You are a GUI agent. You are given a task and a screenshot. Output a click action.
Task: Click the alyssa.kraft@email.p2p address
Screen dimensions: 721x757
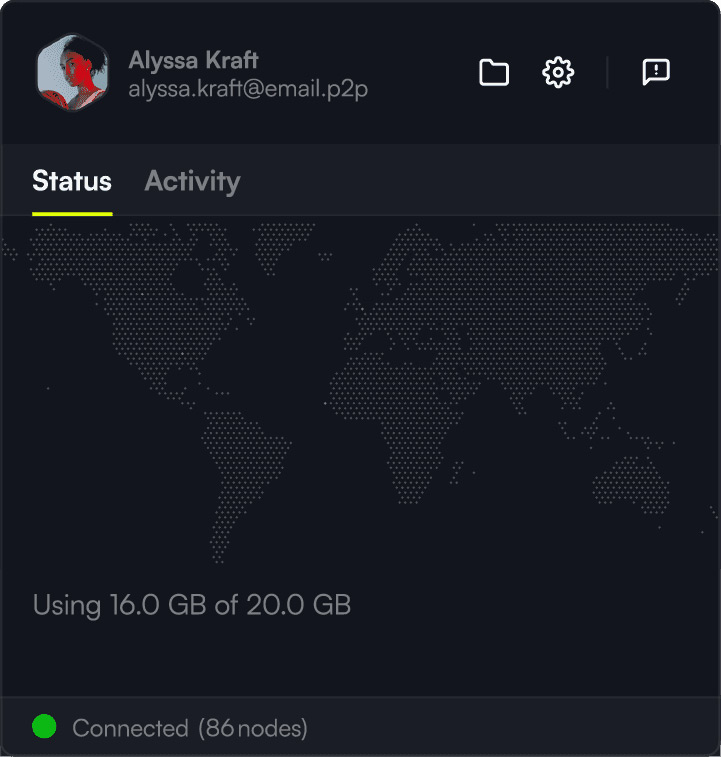click(248, 89)
